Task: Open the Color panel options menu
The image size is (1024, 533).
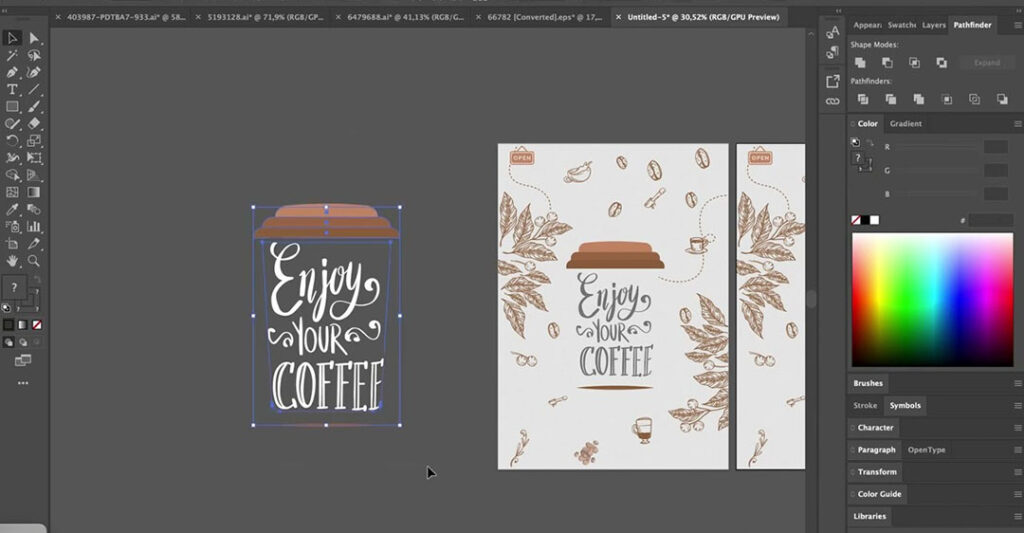Action: pyautogui.click(x=1017, y=123)
